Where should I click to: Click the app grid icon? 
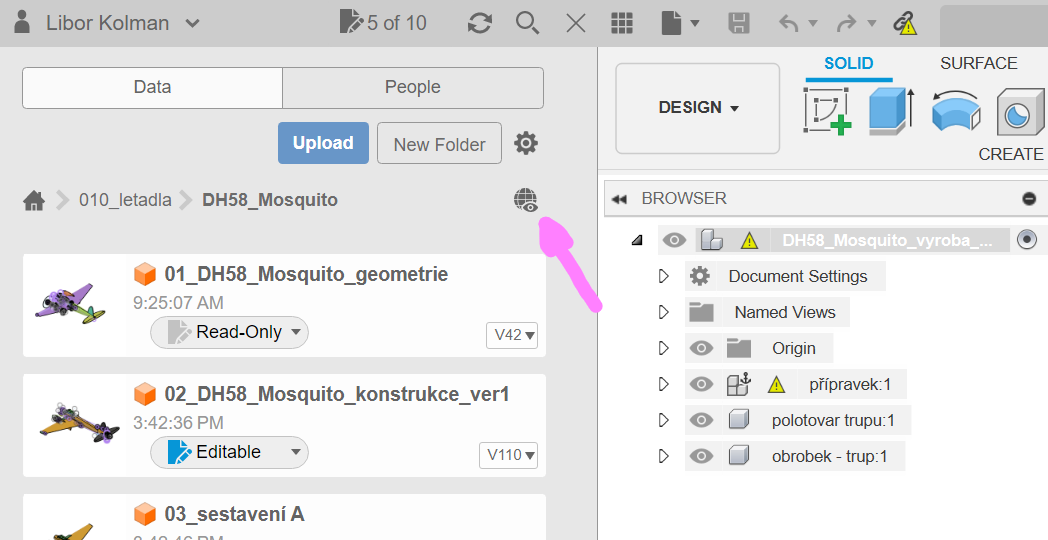click(623, 23)
